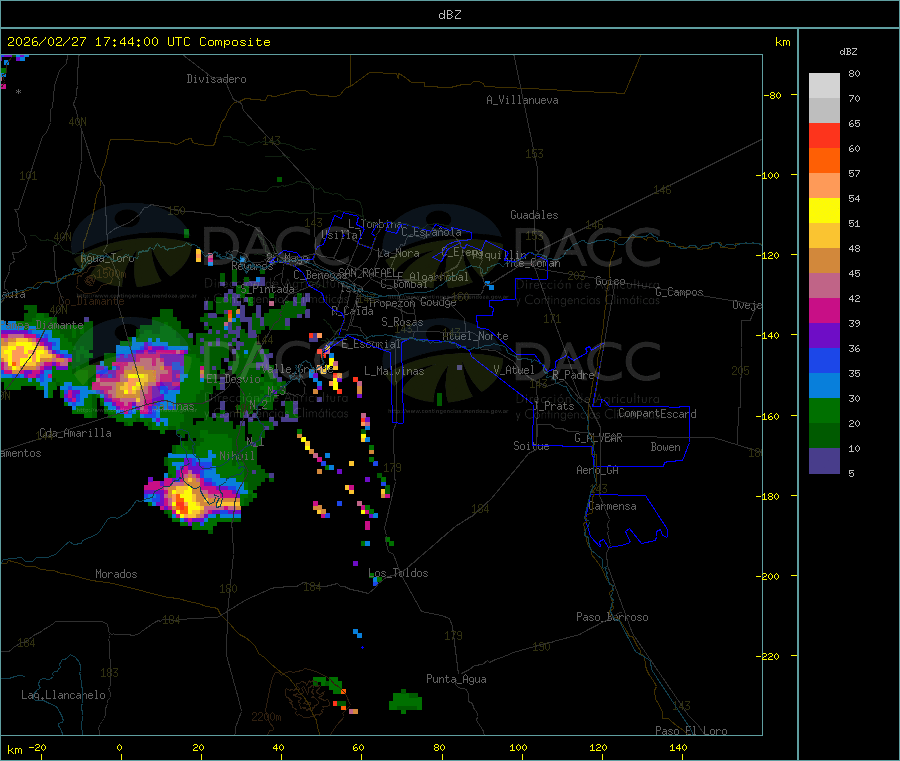Click the dark green 10-20 dBZ swatch

click(824, 436)
